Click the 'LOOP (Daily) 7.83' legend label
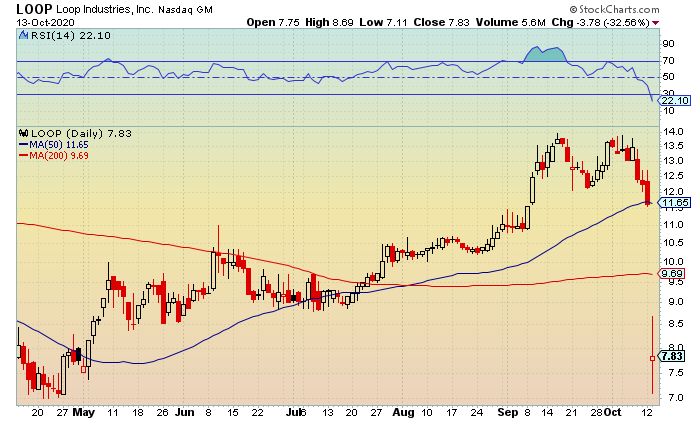This screenshot has height=421, width=700. (x=81, y=133)
